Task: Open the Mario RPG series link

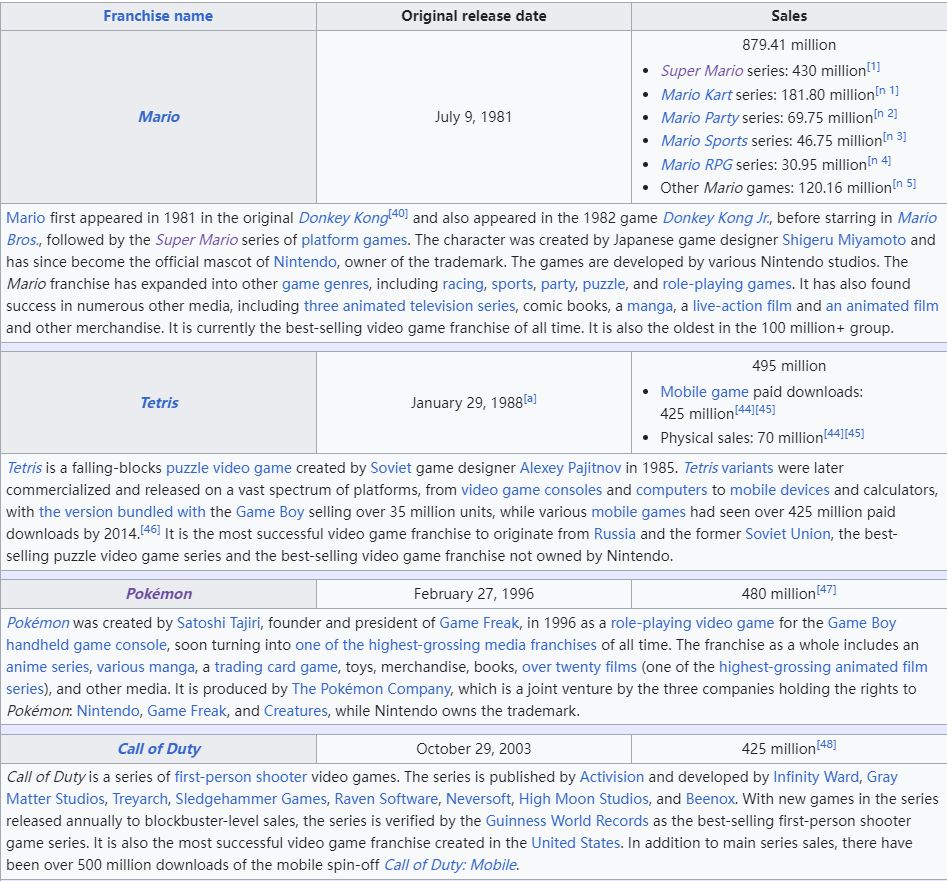Action: coord(696,164)
